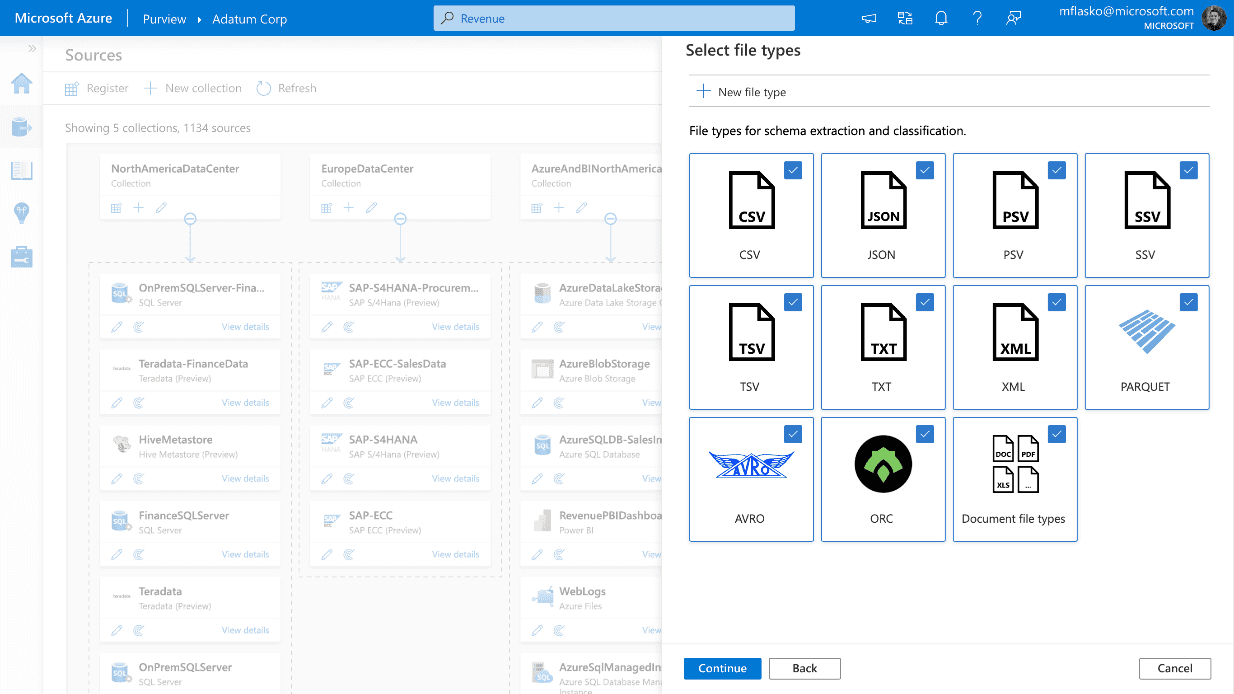
Task: Open the Management Center briefcase sidebar icon
Action: click(21, 257)
